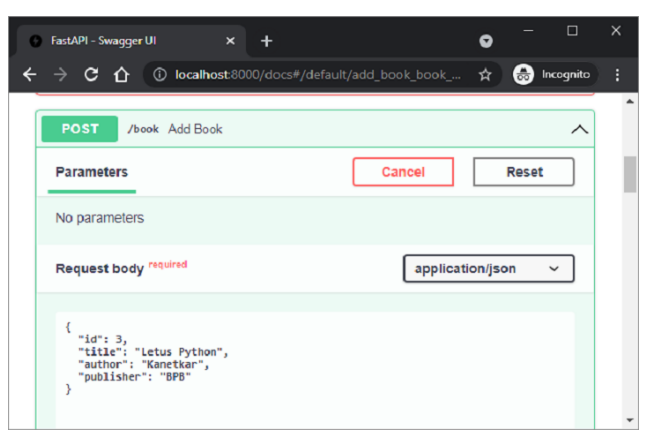The height and width of the screenshot is (440, 654).
Task: Switch to the FastAPI - Swagger UI tab
Action: click(x=120, y=41)
